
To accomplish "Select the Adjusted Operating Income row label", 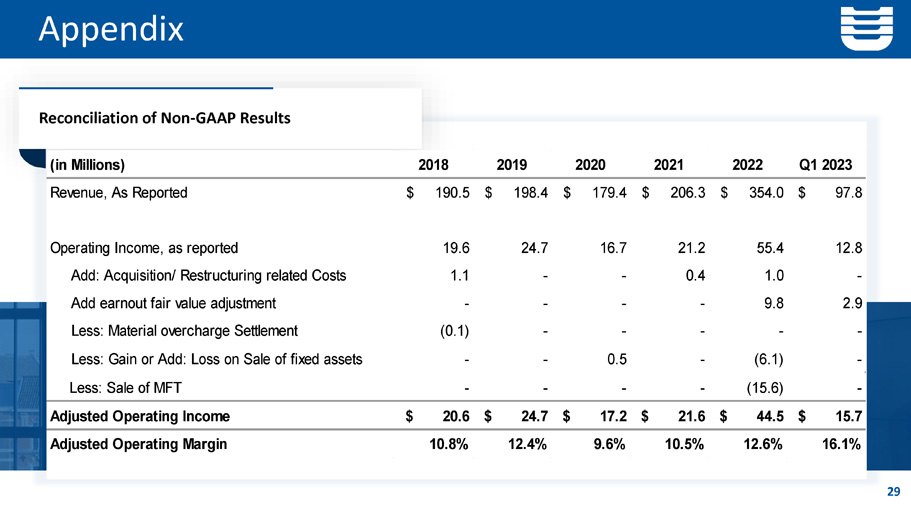I will click(x=139, y=416).
